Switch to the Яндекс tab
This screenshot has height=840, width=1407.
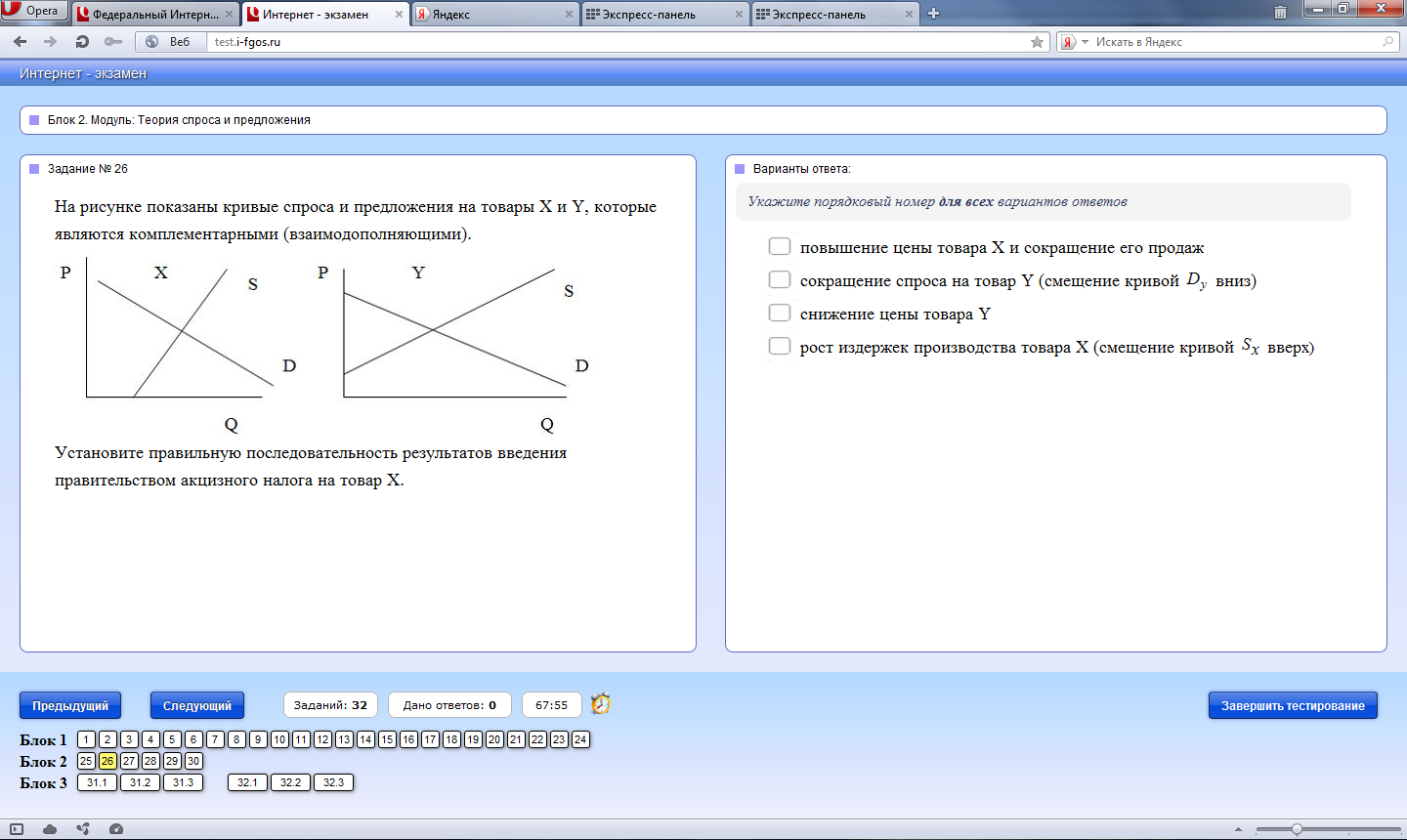[x=494, y=14]
